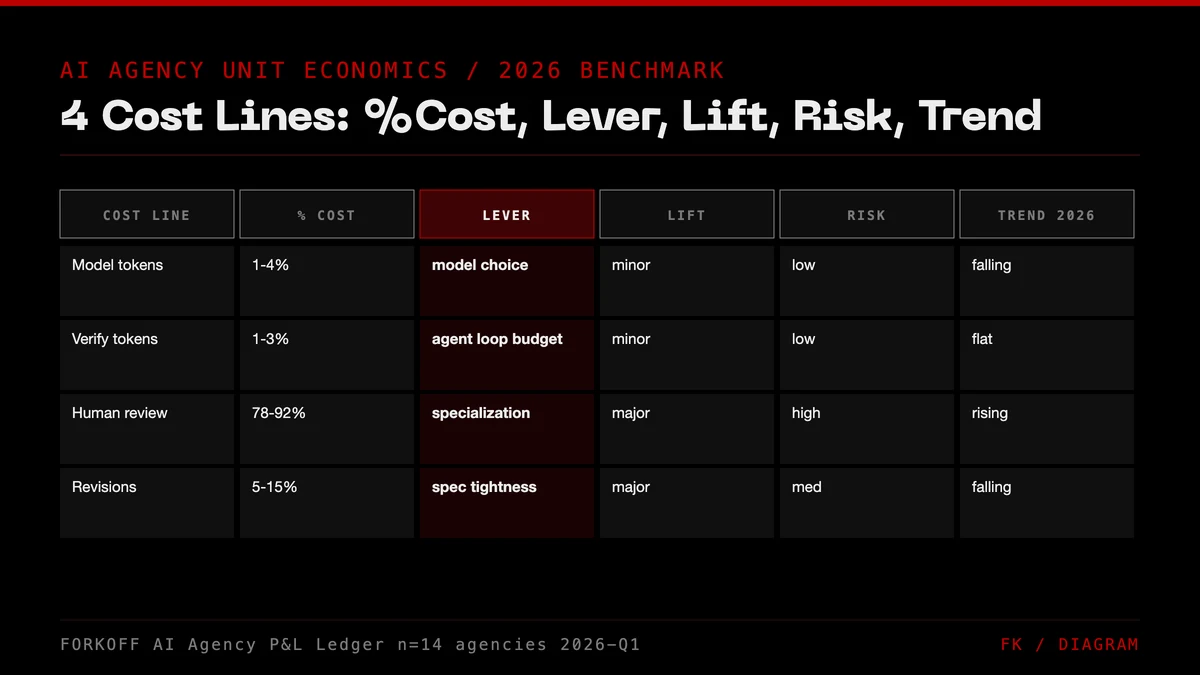Click the specialization lever cell

[x=507, y=429]
